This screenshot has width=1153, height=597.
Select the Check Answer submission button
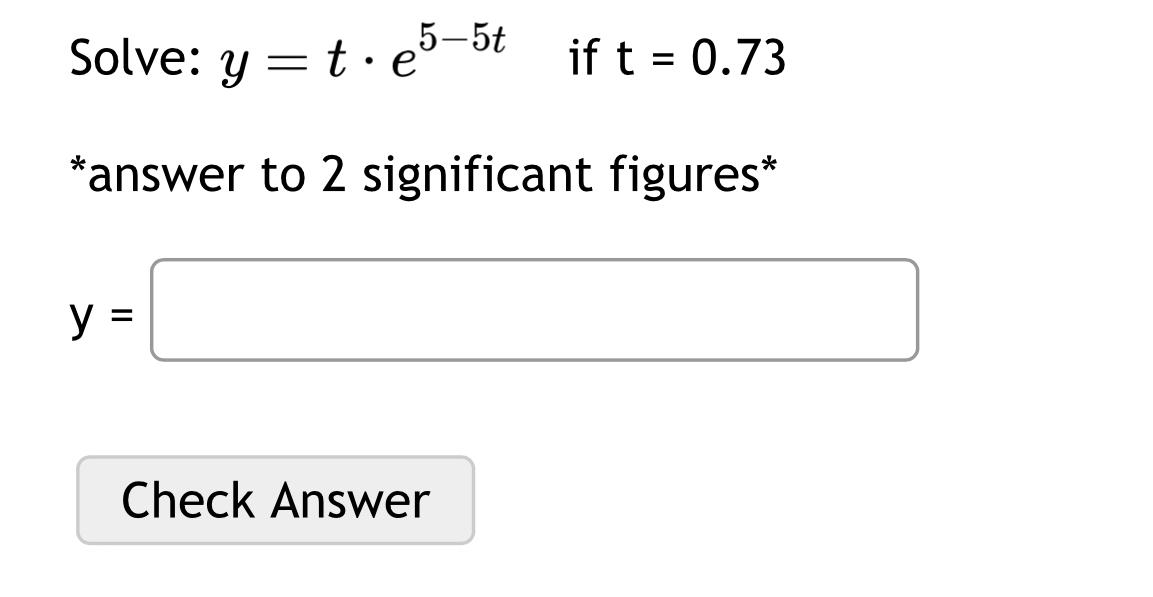[274, 500]
